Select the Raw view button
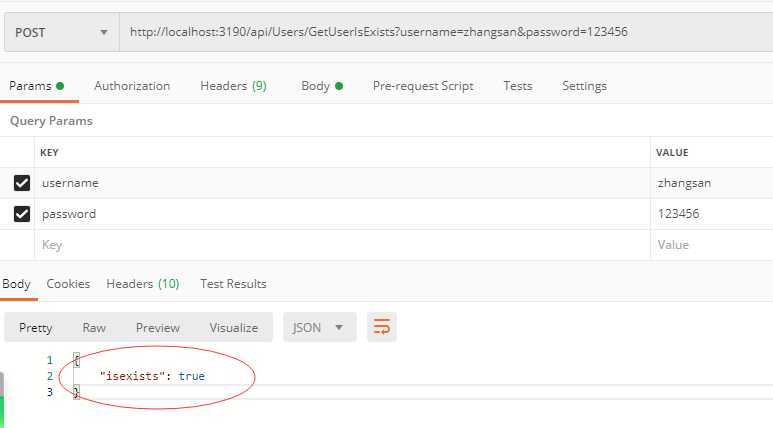Screen dimensions: 773x428 tap(94, 328)
